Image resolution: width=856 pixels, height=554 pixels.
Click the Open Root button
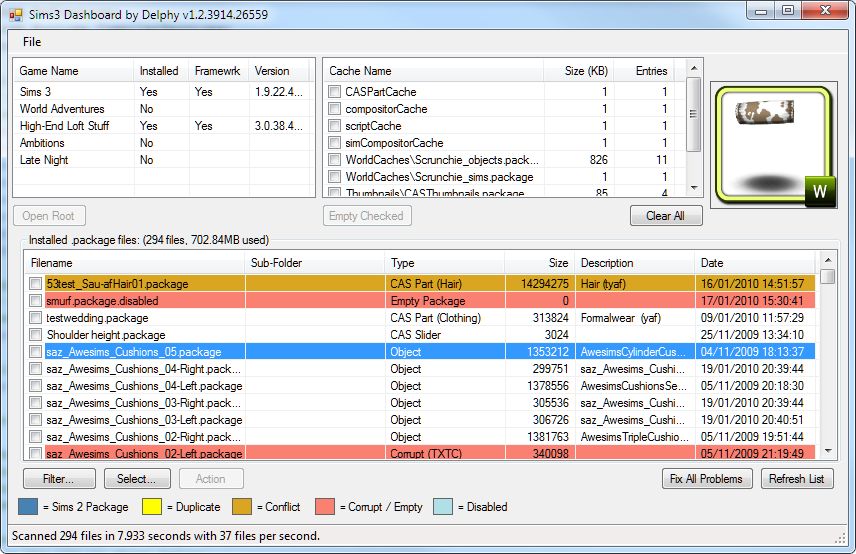[x=49, y=216]
